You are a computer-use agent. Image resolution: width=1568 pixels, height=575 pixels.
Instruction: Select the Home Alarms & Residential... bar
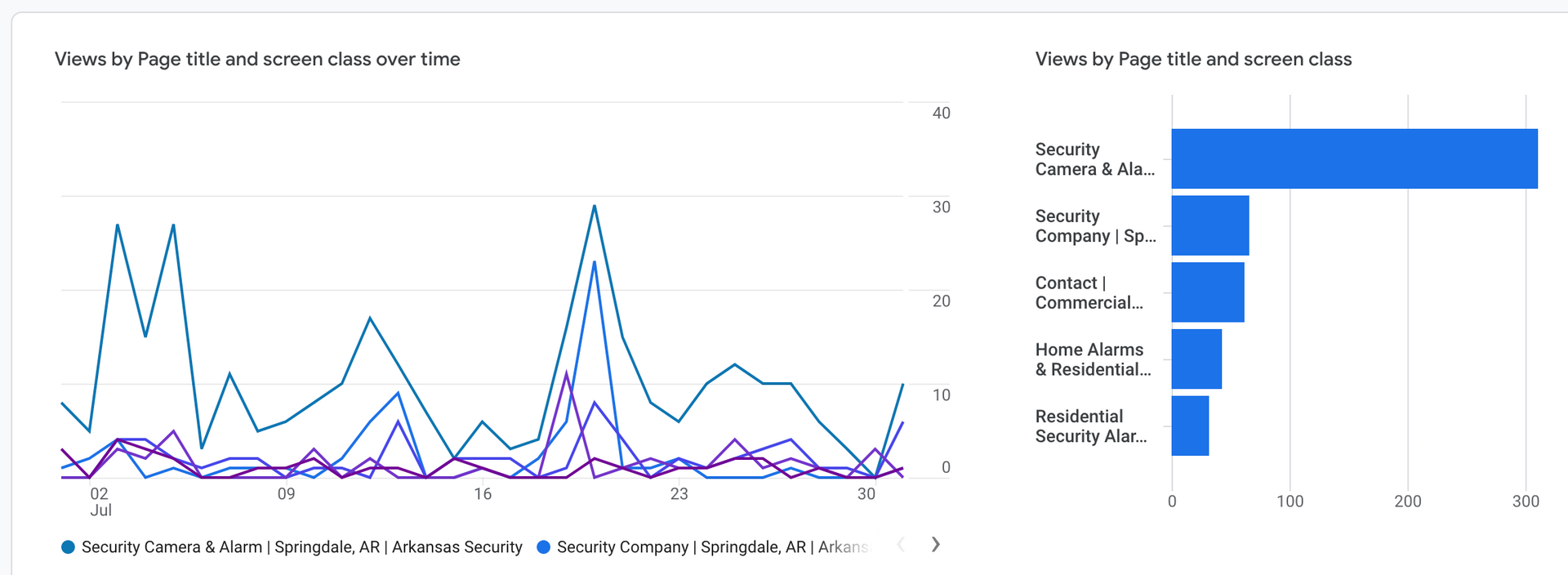click(1196, 359)
